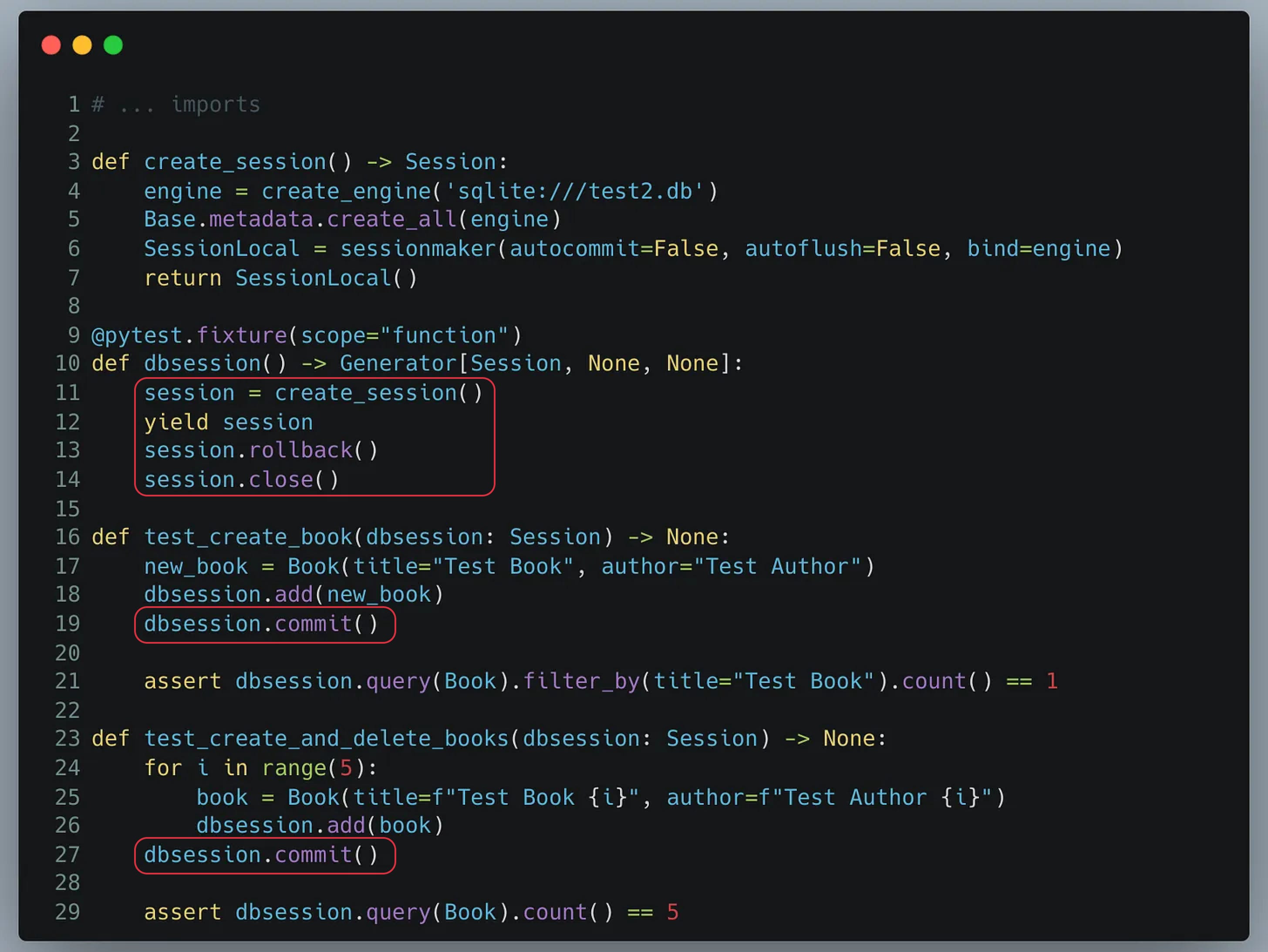The width and height of the screenshot is (1268, 952).
Task: Click the test_create_book function name
Action: tap(248, 537)
